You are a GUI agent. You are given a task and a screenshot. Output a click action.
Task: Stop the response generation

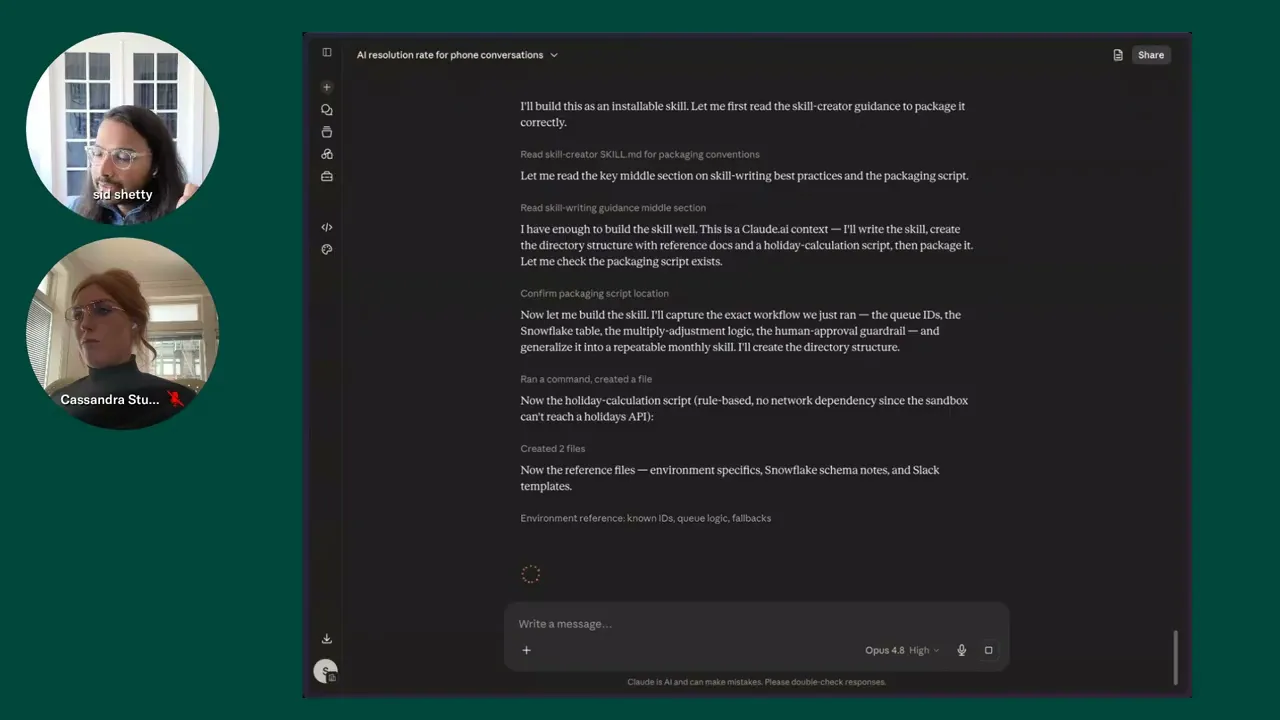(x=989, y=650)
